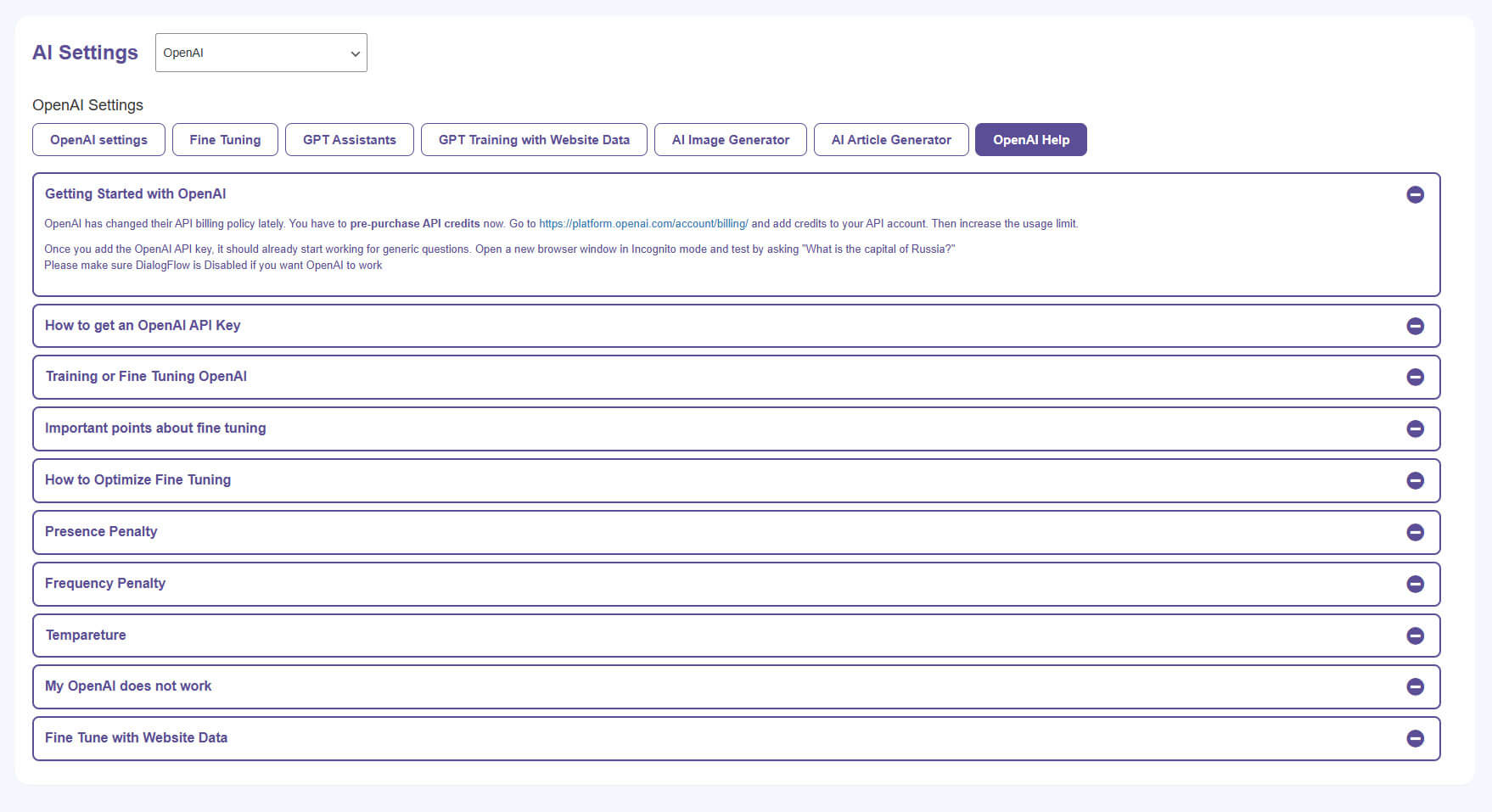Screen dimensions: 1492x812
Task: Click the AI Settings page title
Action: click(85, 53)
